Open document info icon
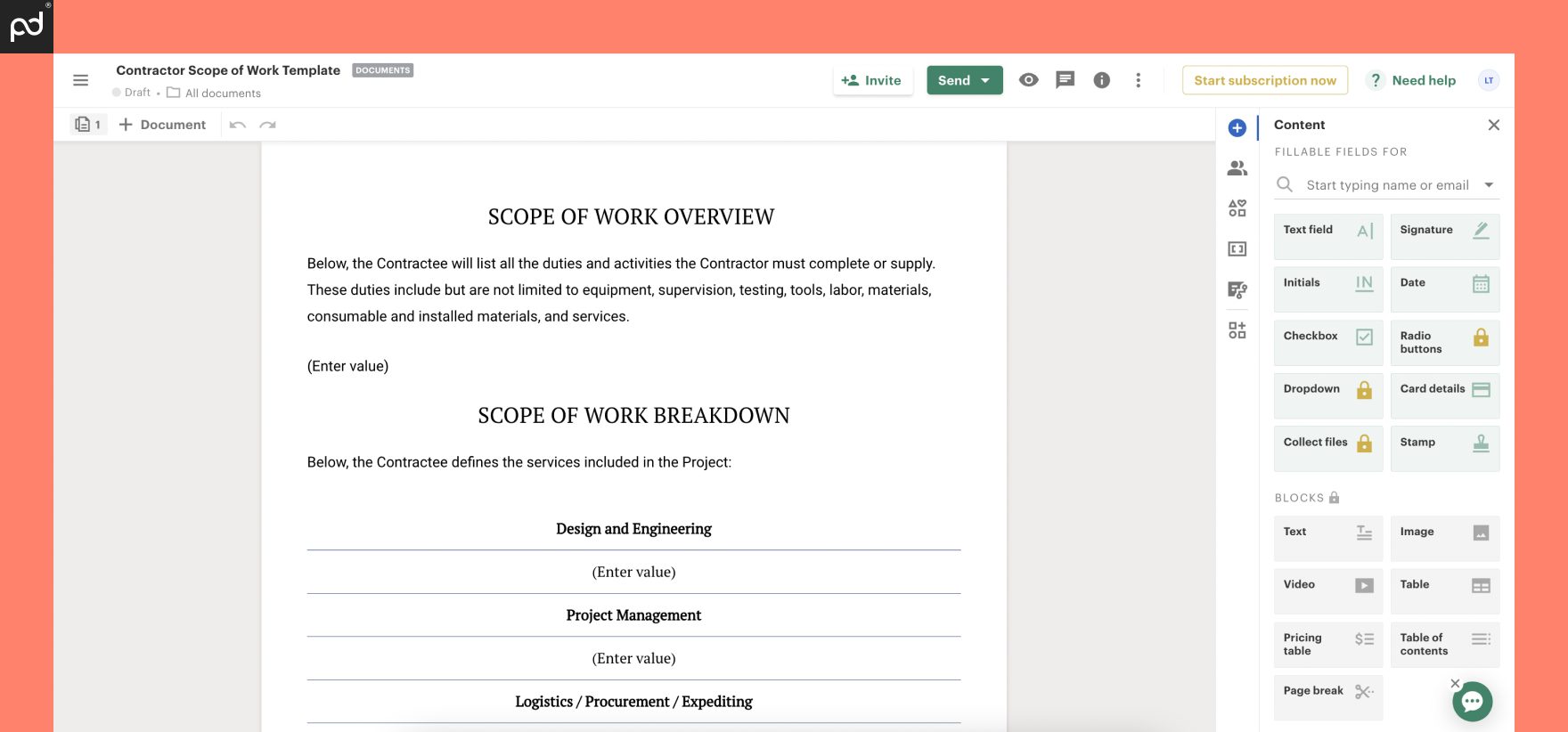This screenshot has width=1568, height=732. click(1101, 80)
